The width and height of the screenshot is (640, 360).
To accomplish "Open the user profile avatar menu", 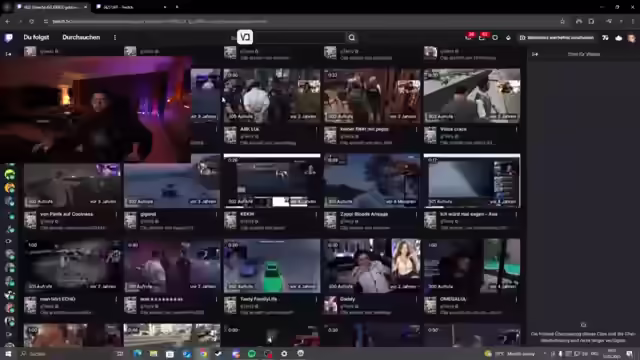I will 631,38.
